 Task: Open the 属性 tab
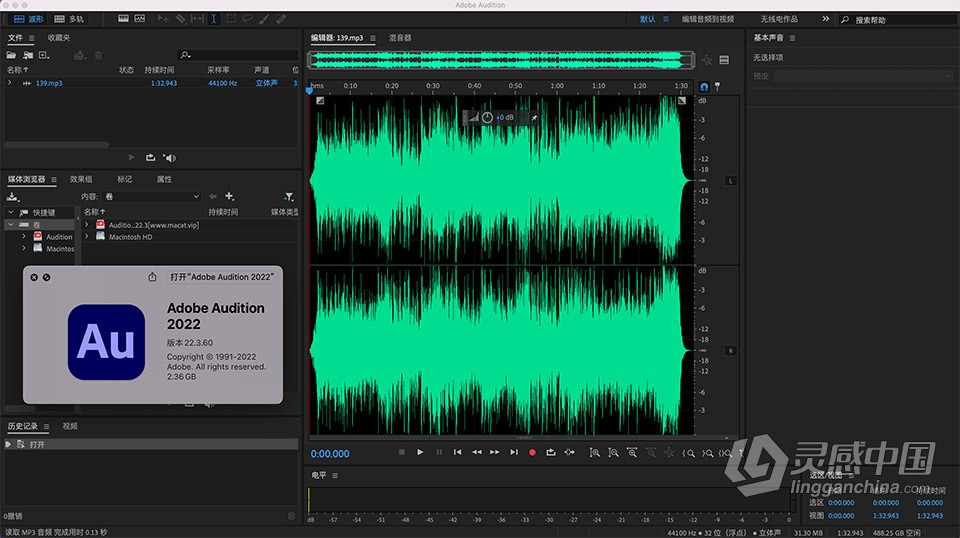[x=164, y=179]
